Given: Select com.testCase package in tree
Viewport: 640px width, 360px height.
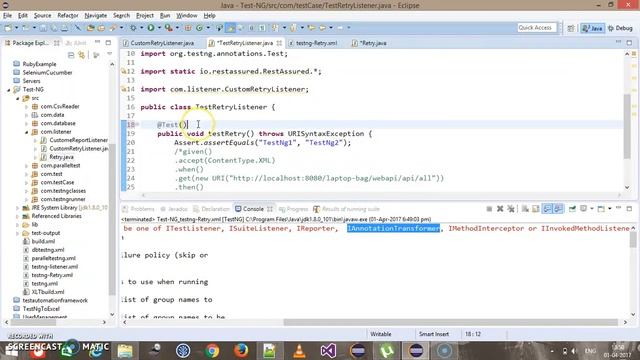Looking at the screenshot, I should 57,183.
